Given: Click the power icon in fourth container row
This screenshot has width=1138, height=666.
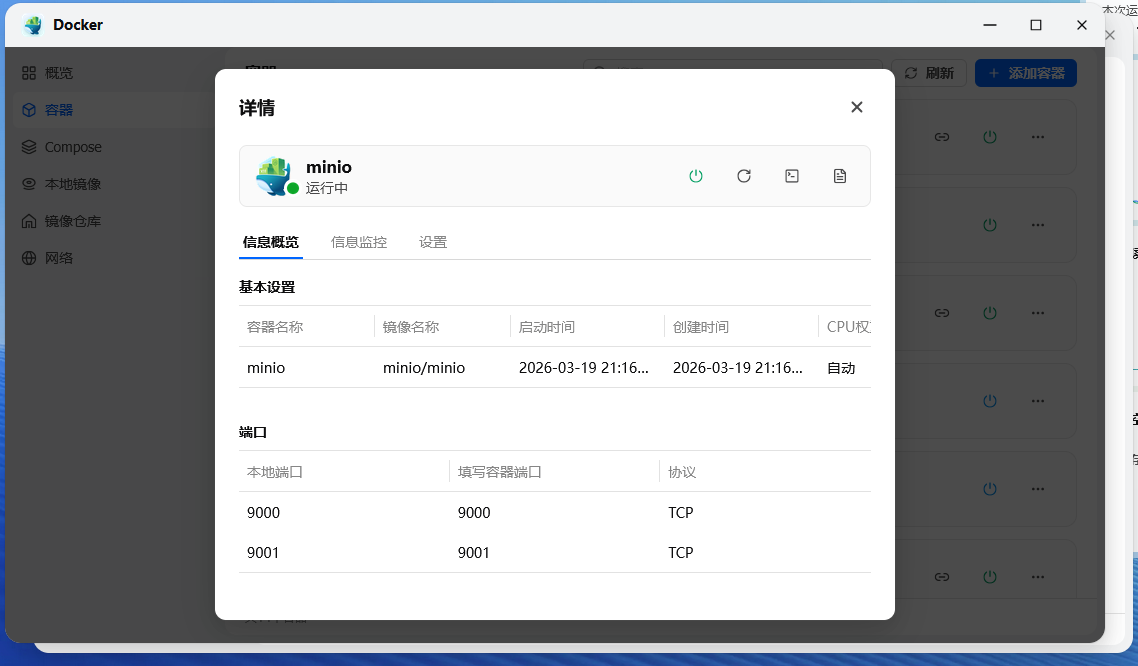Looking at the screenshot, I should pos(990,401).
